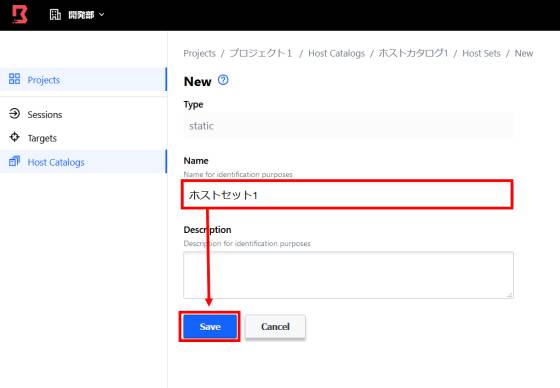
Task: Open the help question-mark icon beside New
Action: (x=223, y=80)
